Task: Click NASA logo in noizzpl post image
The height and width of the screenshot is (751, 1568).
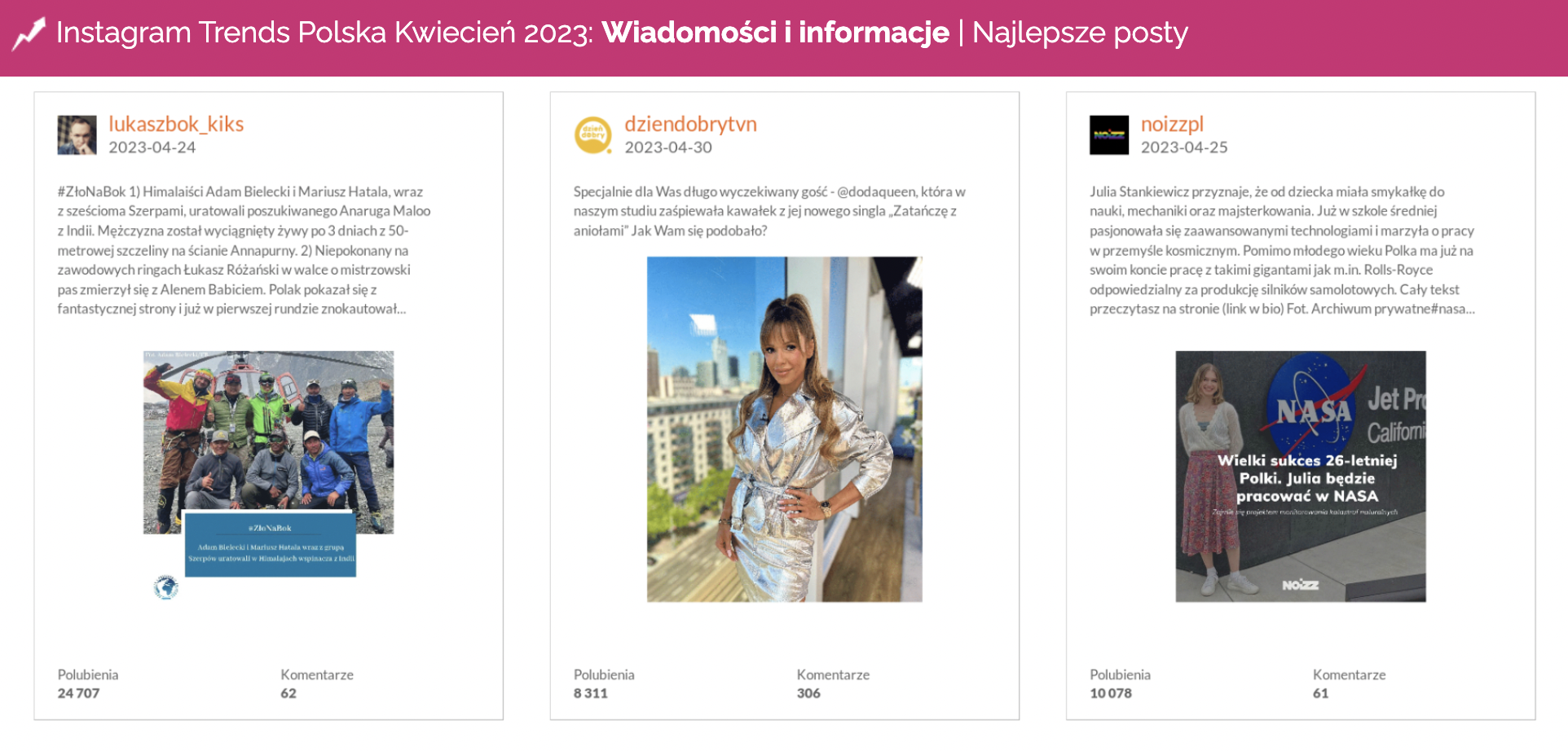Action: coord(1313,400)
